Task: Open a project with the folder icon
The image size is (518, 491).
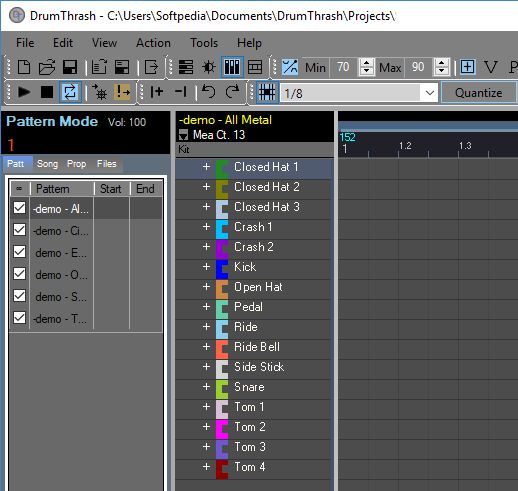Action: pyautogui.click(x=47, y=67)
